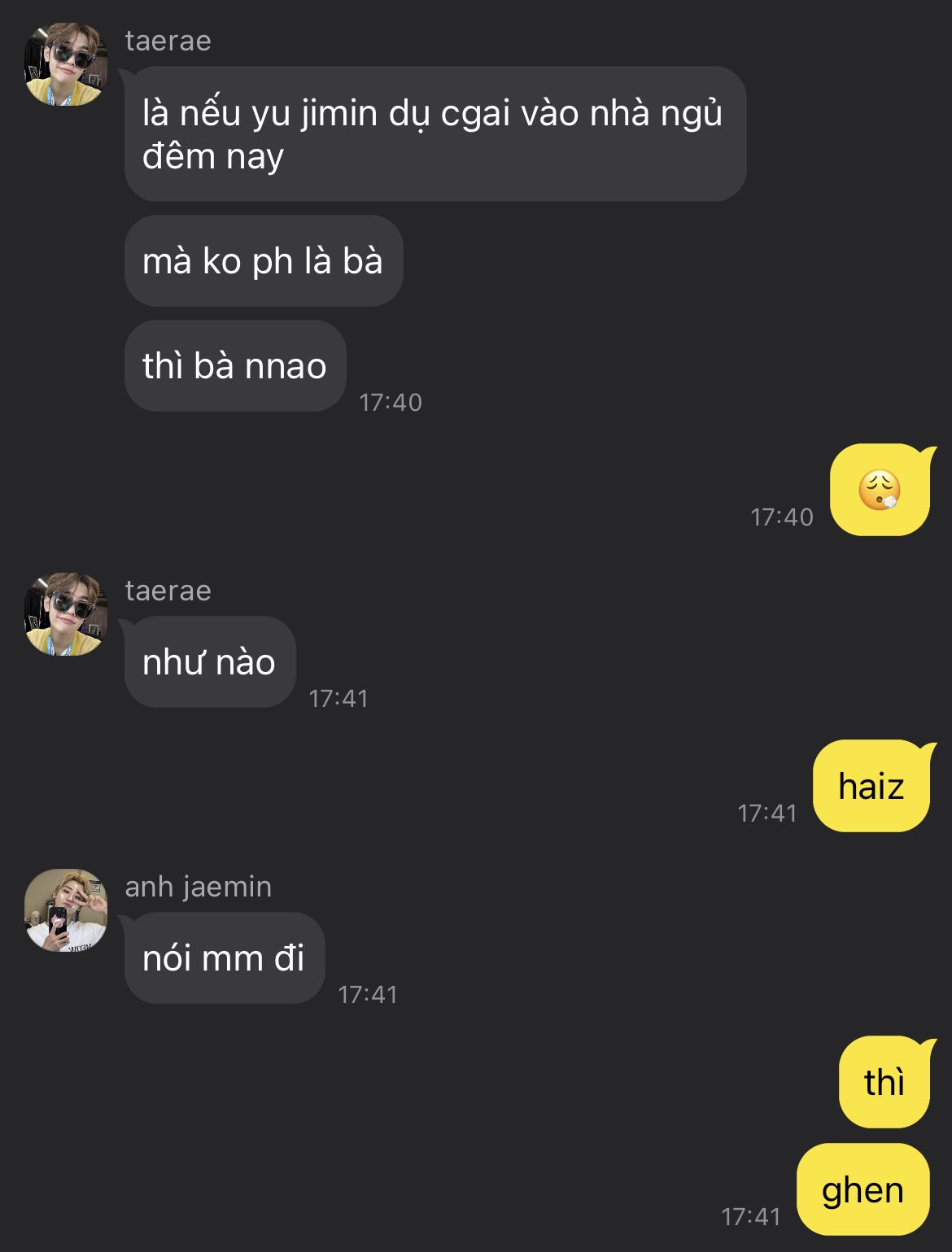
Task: Select the yellow emoji message bubble
Action: click(x=880, y=490)
